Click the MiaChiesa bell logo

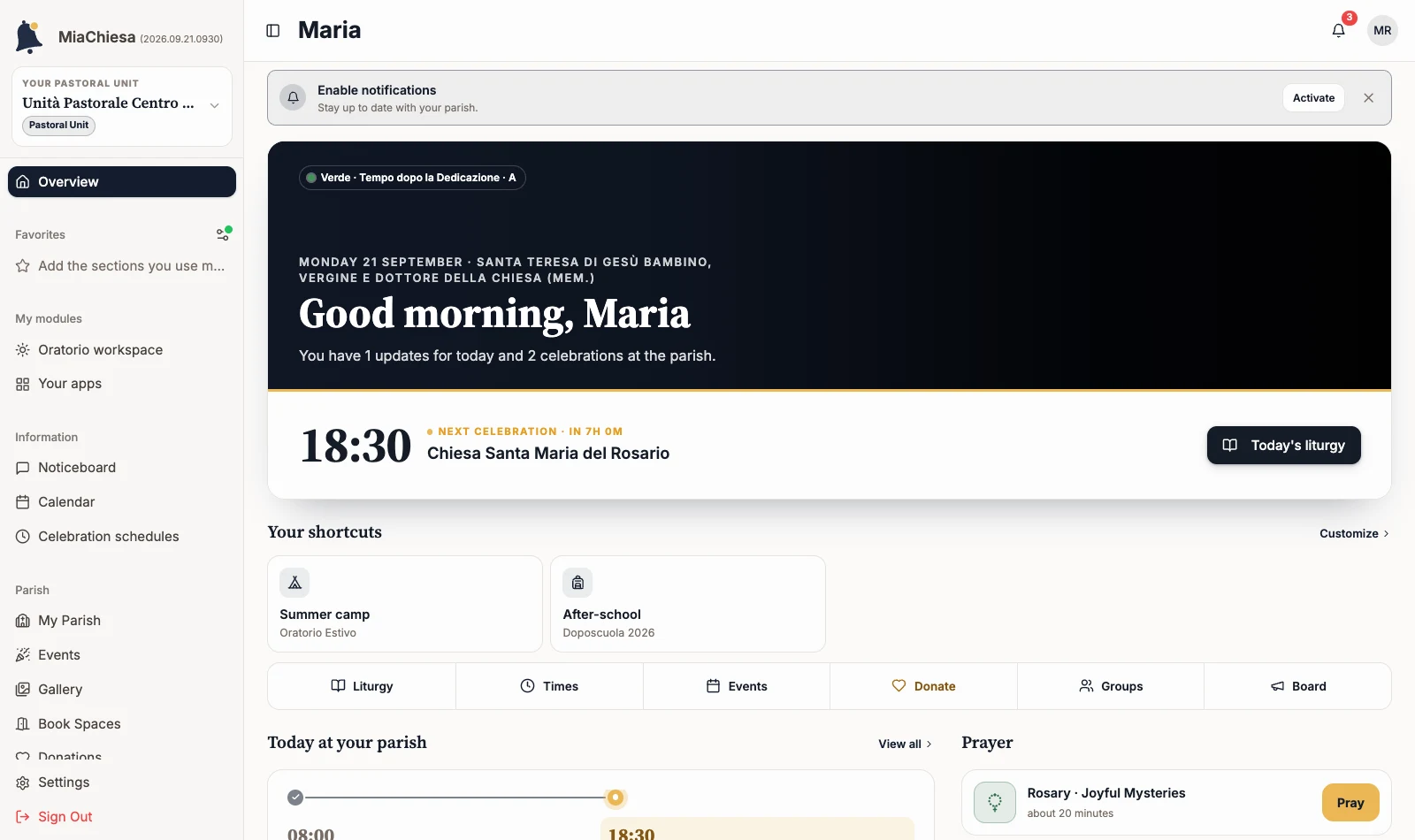(x=29, y=37)
